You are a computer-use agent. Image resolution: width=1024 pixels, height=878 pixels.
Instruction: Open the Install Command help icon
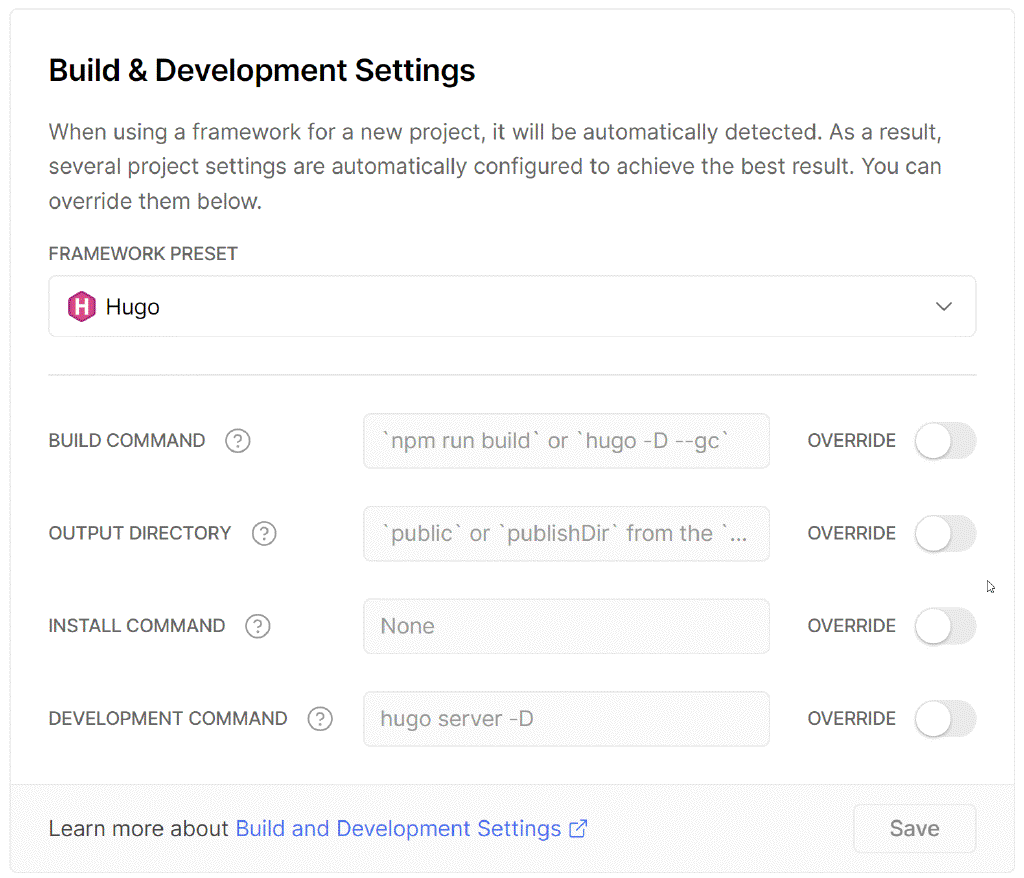click(257, 626)
